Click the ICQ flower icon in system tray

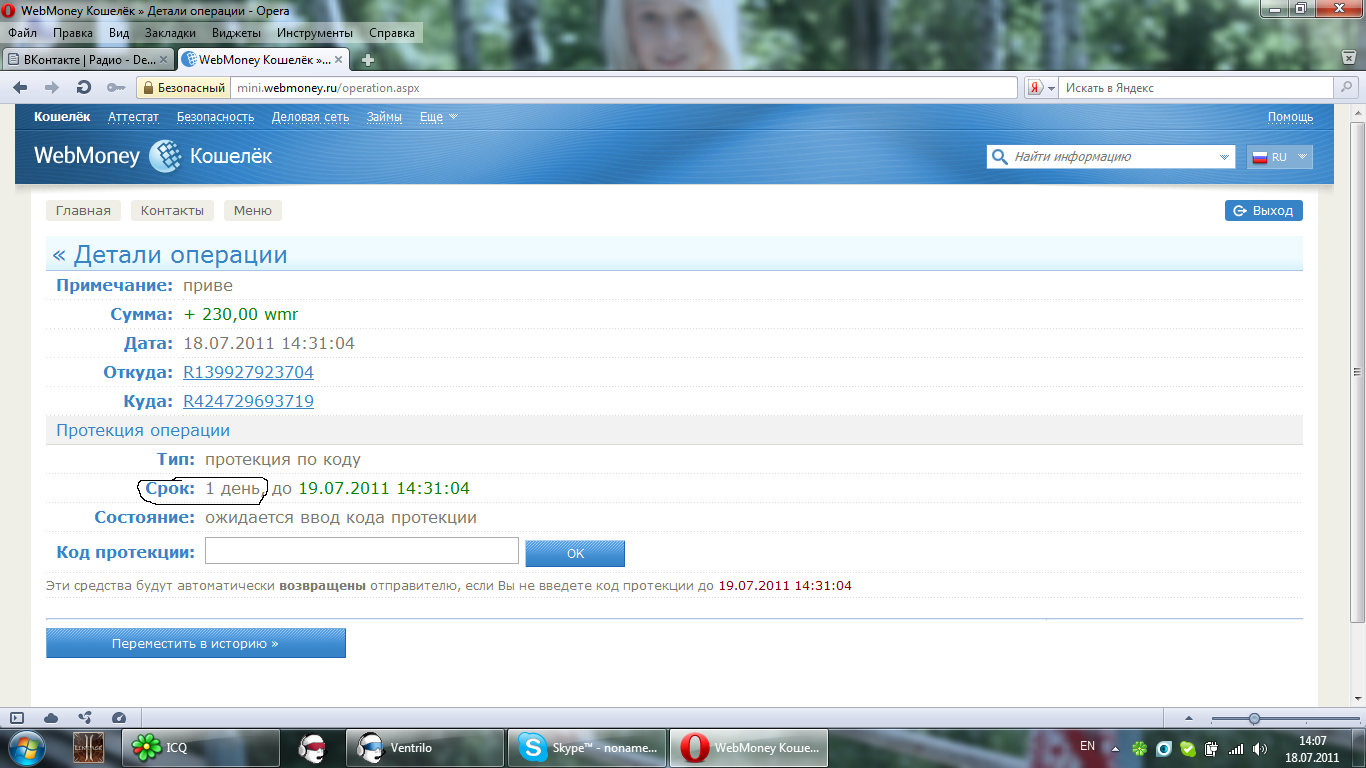point(1139,748)
